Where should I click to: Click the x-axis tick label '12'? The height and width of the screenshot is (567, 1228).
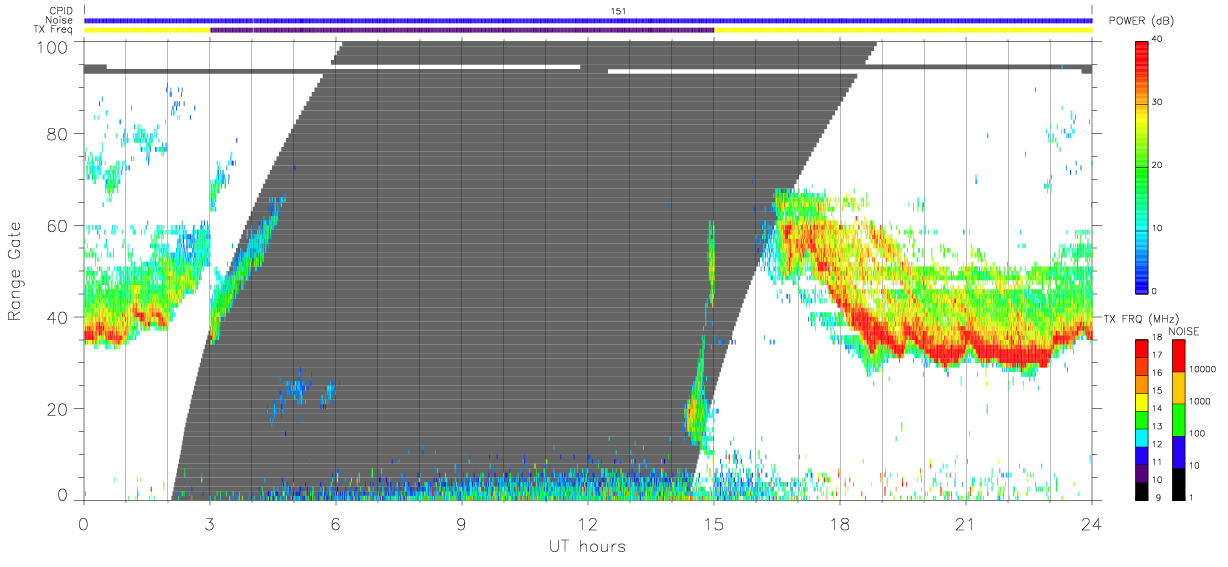(x=587, y=524)
